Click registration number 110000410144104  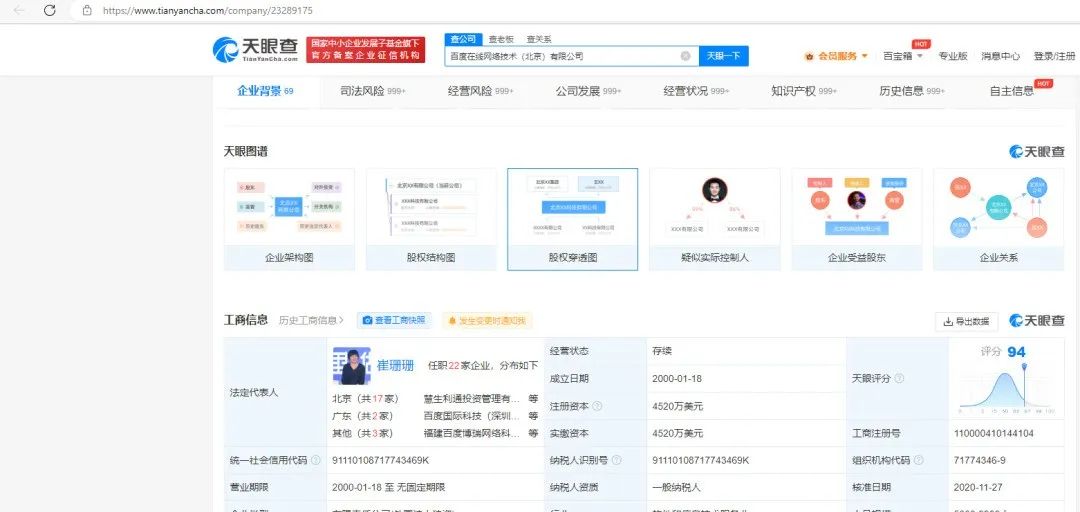(993, 433)
